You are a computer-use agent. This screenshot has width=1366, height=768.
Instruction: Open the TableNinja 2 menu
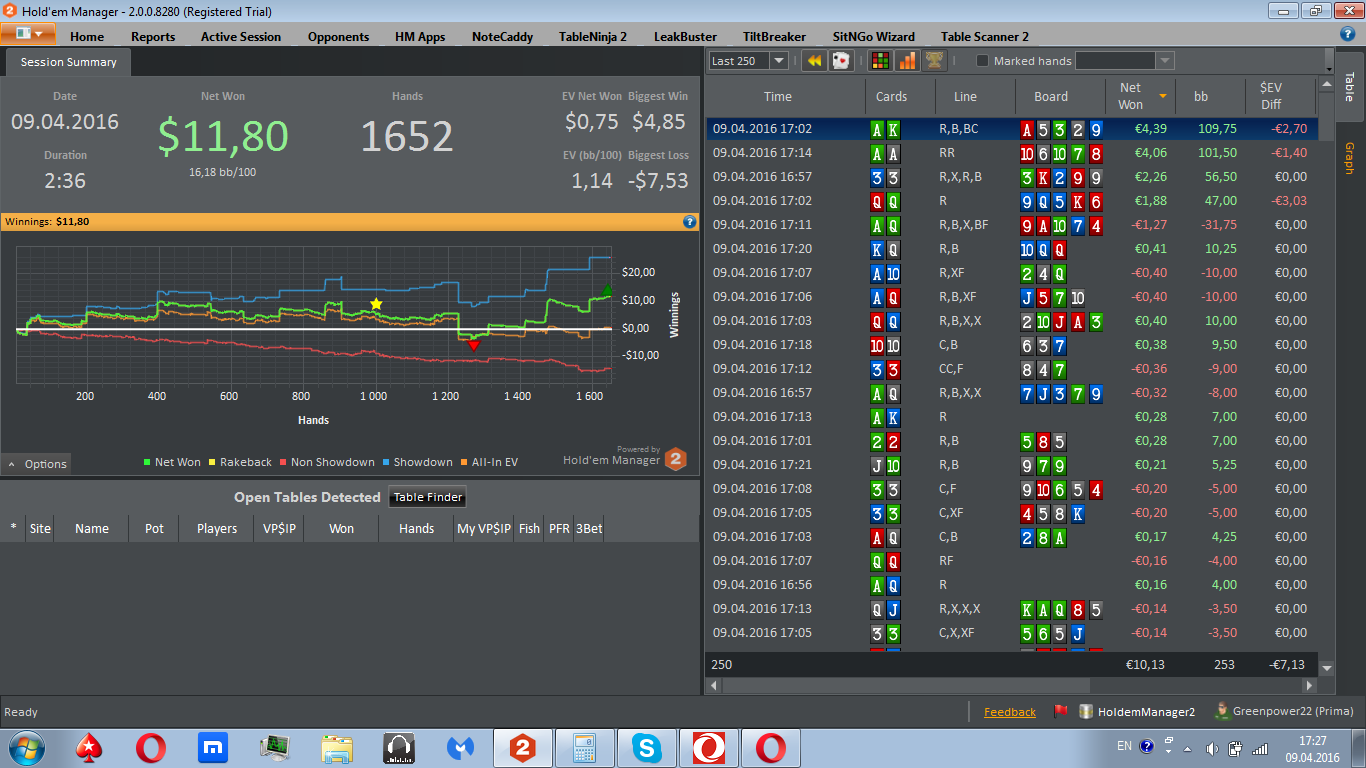(593, 37)
